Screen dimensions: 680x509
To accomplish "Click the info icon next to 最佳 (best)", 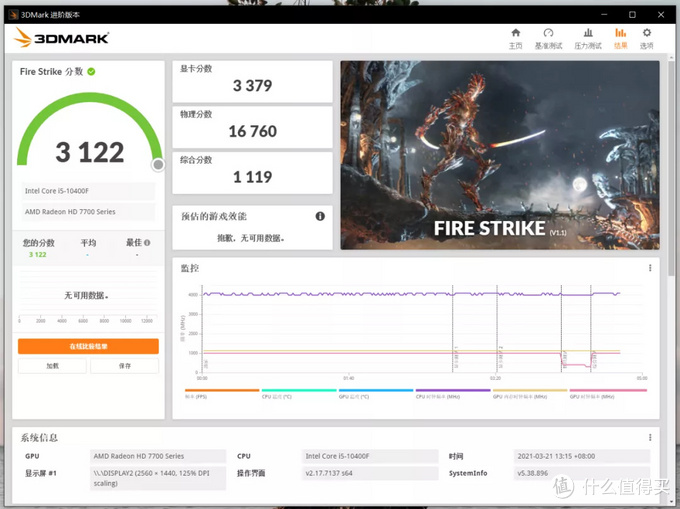I will [x=147, y=242].
